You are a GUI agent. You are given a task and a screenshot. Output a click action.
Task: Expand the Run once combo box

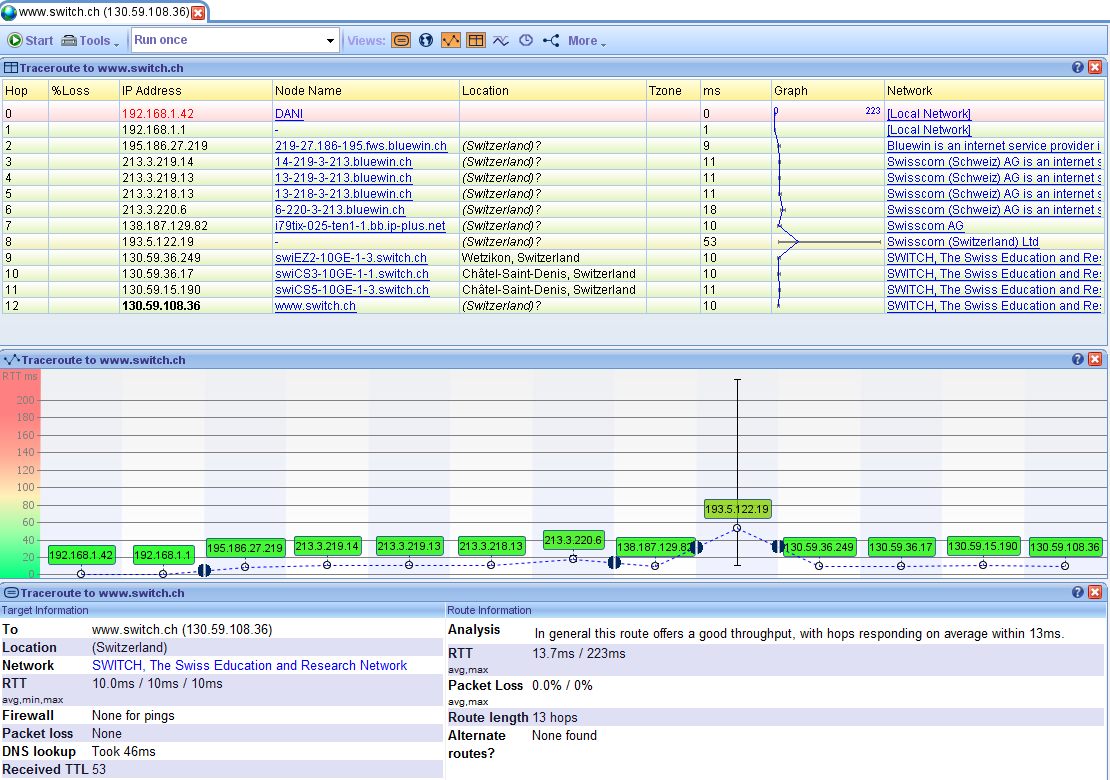[x=331, y=41]
